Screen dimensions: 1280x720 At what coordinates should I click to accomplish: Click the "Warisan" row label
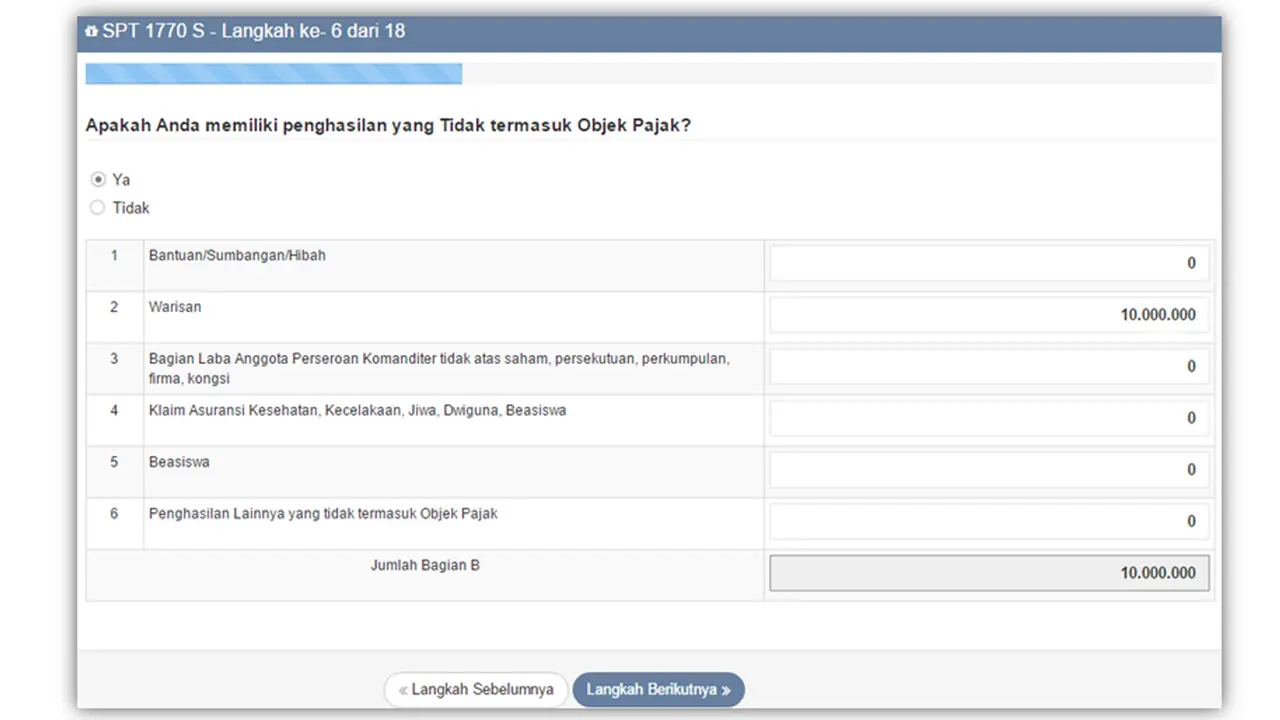(x=175, y=307)
